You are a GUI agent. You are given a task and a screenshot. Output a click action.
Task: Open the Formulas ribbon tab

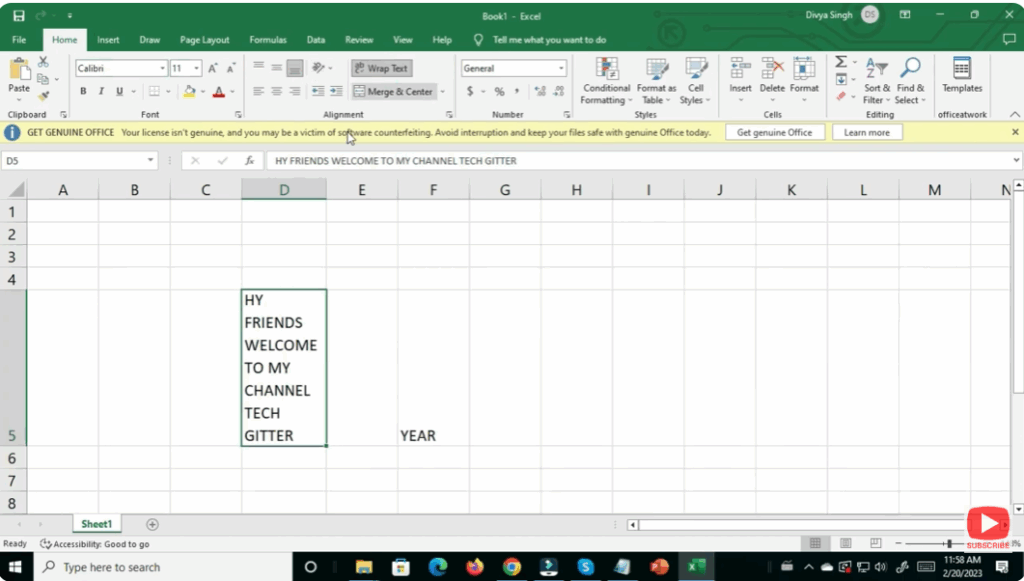tap(268, 40)
